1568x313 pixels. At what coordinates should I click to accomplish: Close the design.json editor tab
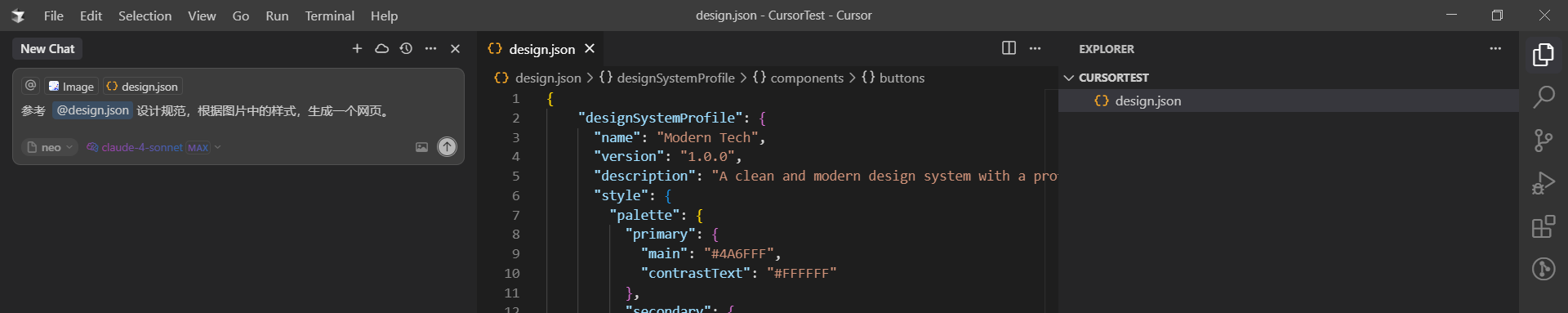click(x=590, y=49)
